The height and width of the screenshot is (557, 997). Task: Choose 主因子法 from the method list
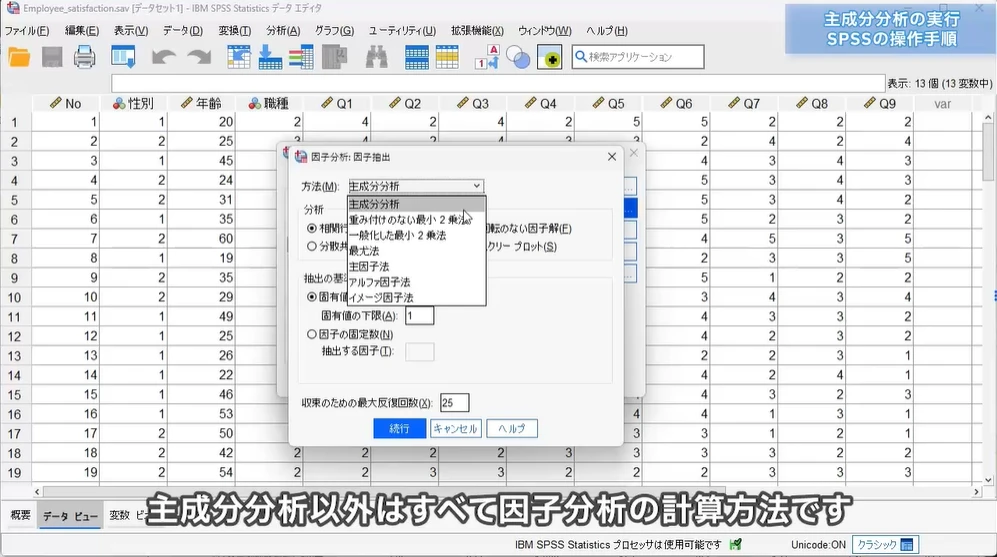click(369, 267)
